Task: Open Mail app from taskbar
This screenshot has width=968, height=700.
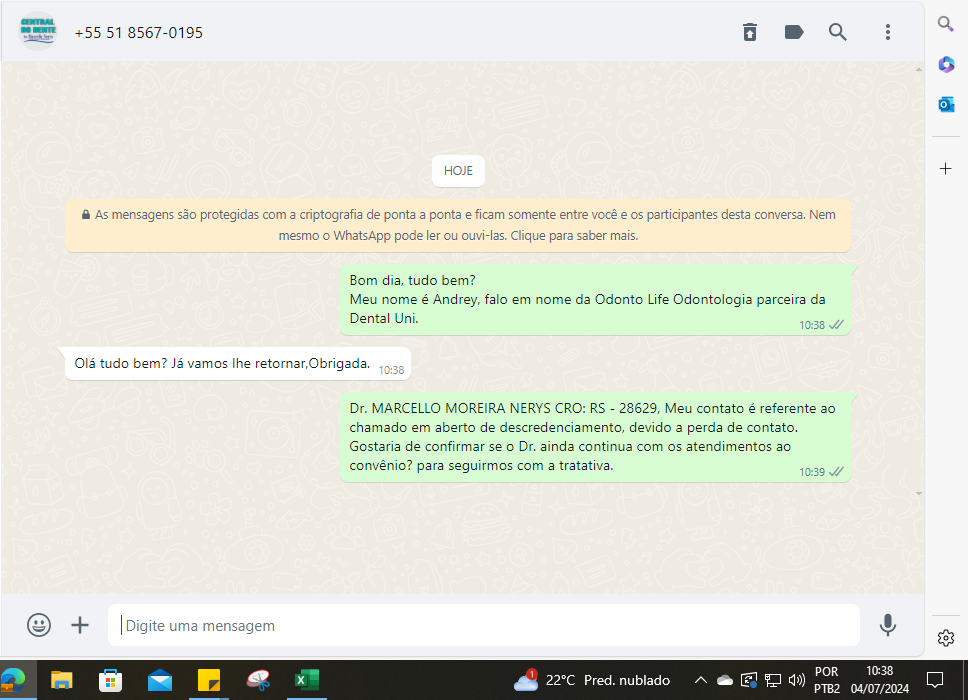Action: (x=160, y=680)
